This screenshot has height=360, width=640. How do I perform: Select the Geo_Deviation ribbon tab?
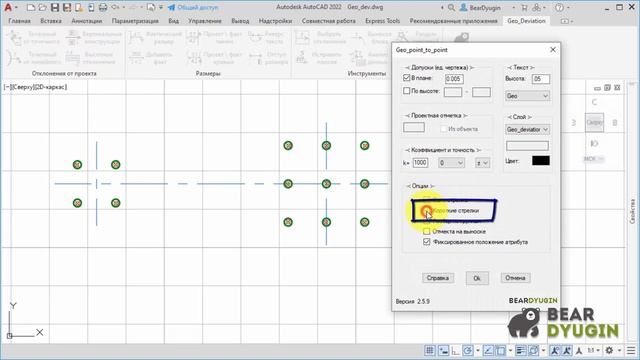tap(526, 21)
